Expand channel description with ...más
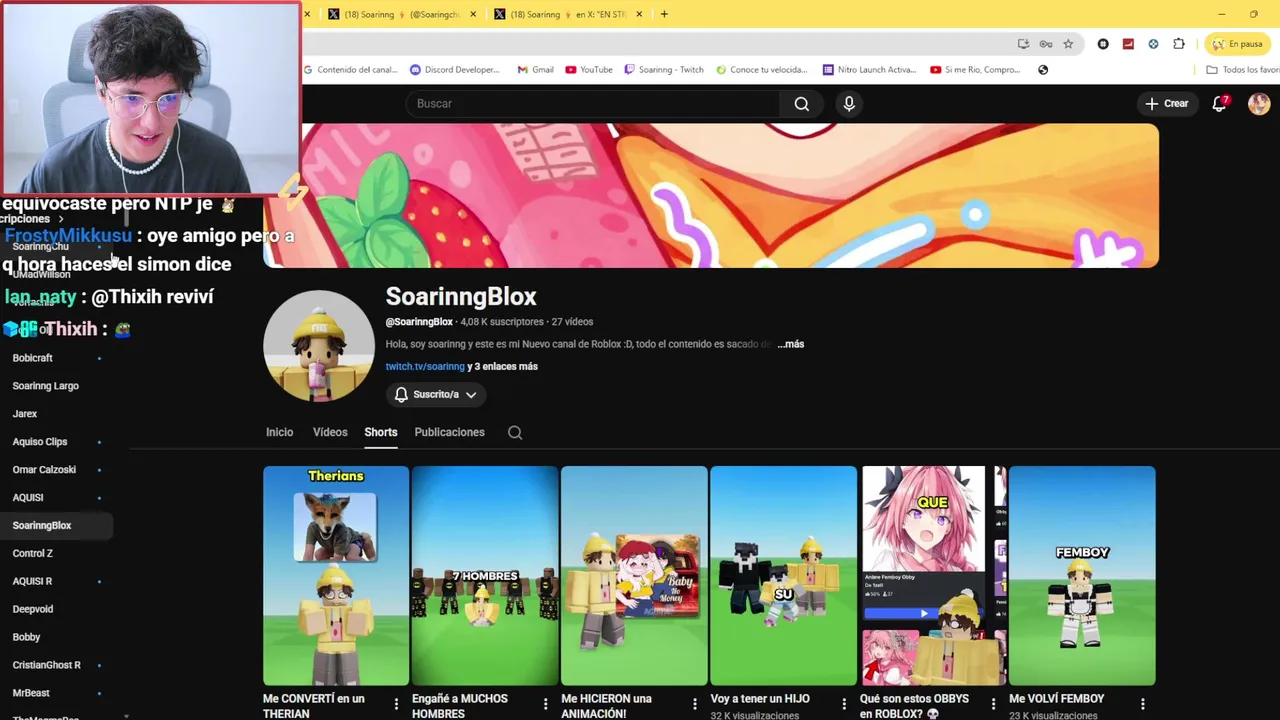Image resolution: width=1280 pixels, height=720 pixels. [x=791, y=344]
